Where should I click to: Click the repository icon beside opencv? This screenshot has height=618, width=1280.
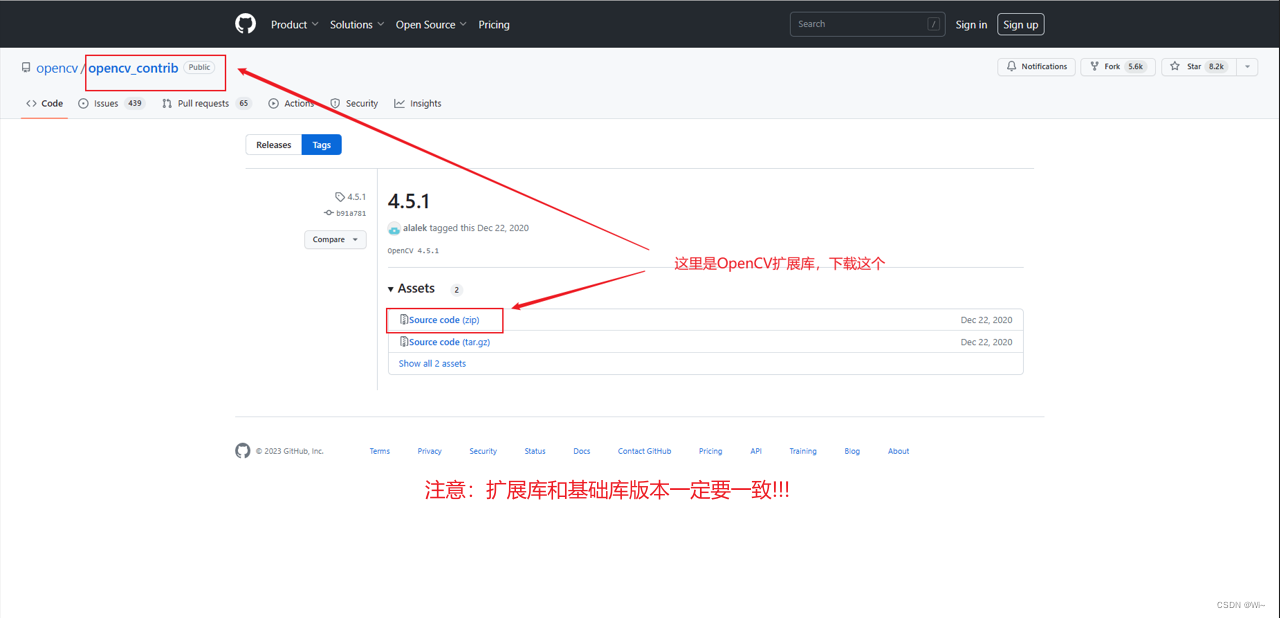click(26, 67)
